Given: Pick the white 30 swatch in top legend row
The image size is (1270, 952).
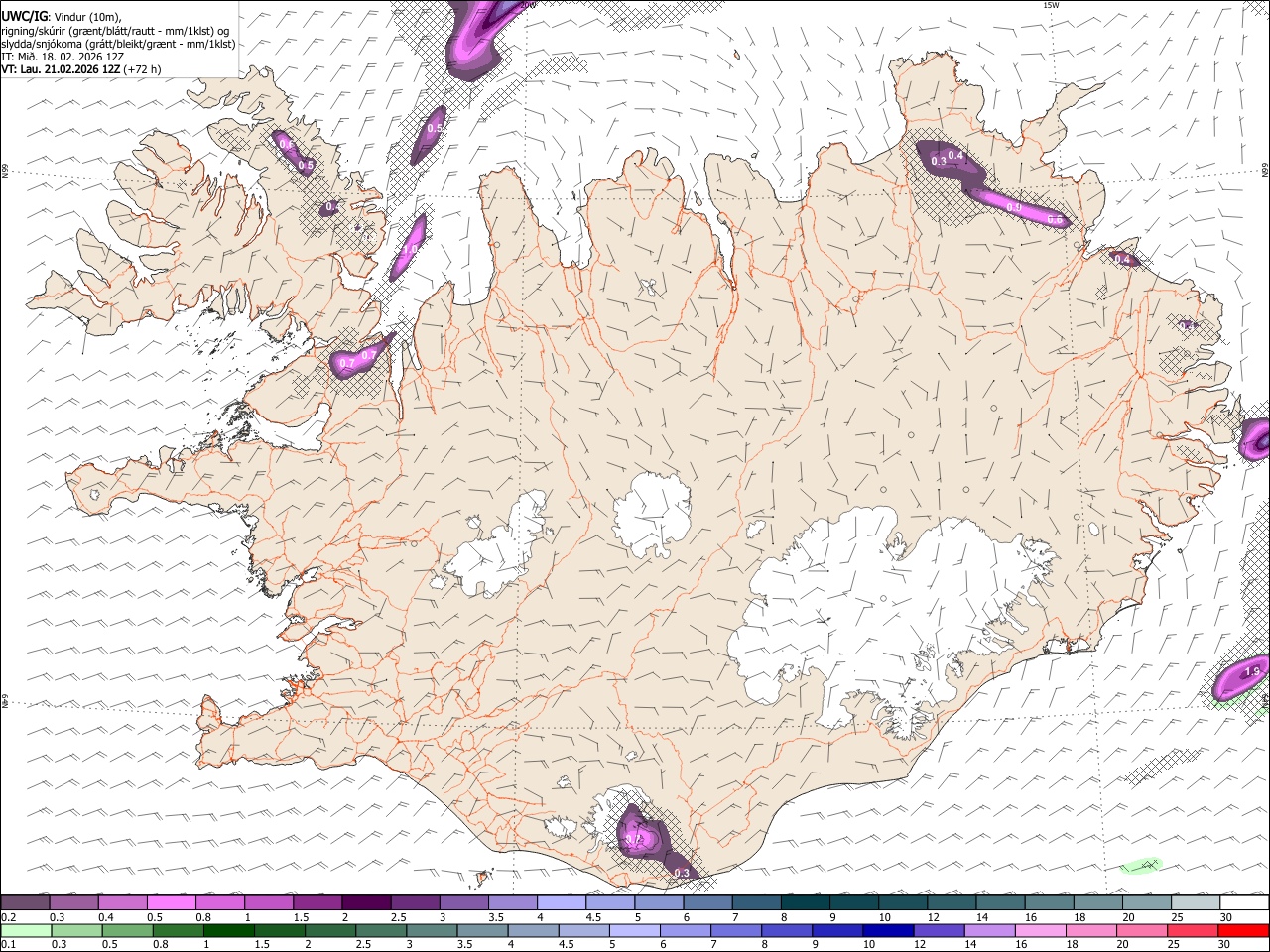Looking at the screenshot, I should tap(1244, 903).
